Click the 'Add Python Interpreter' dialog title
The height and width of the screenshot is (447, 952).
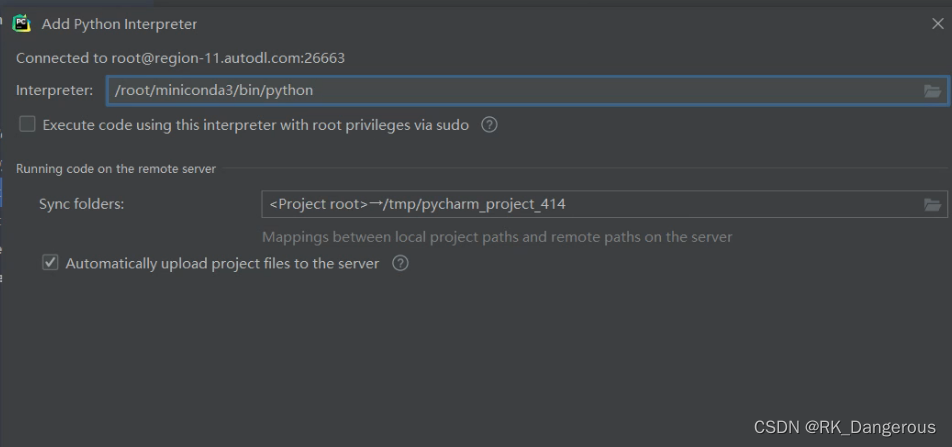119,24
